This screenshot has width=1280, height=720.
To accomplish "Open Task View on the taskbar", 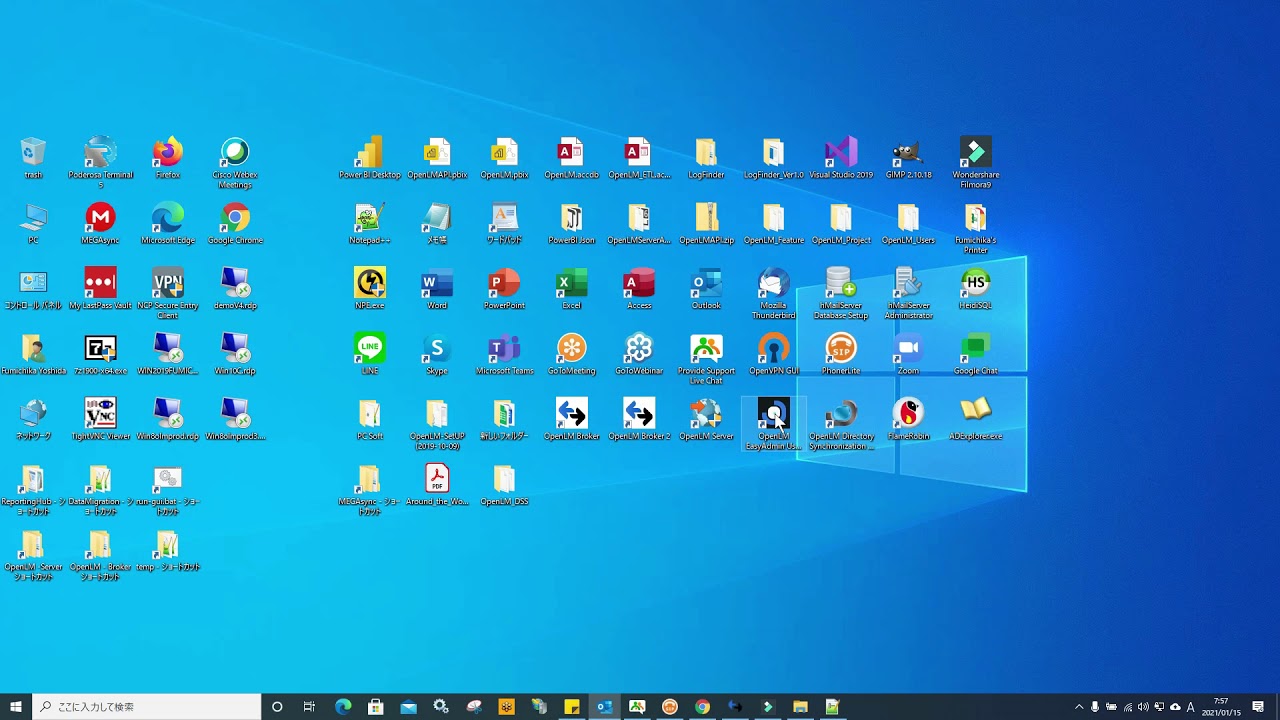I will tap(309, 707).
